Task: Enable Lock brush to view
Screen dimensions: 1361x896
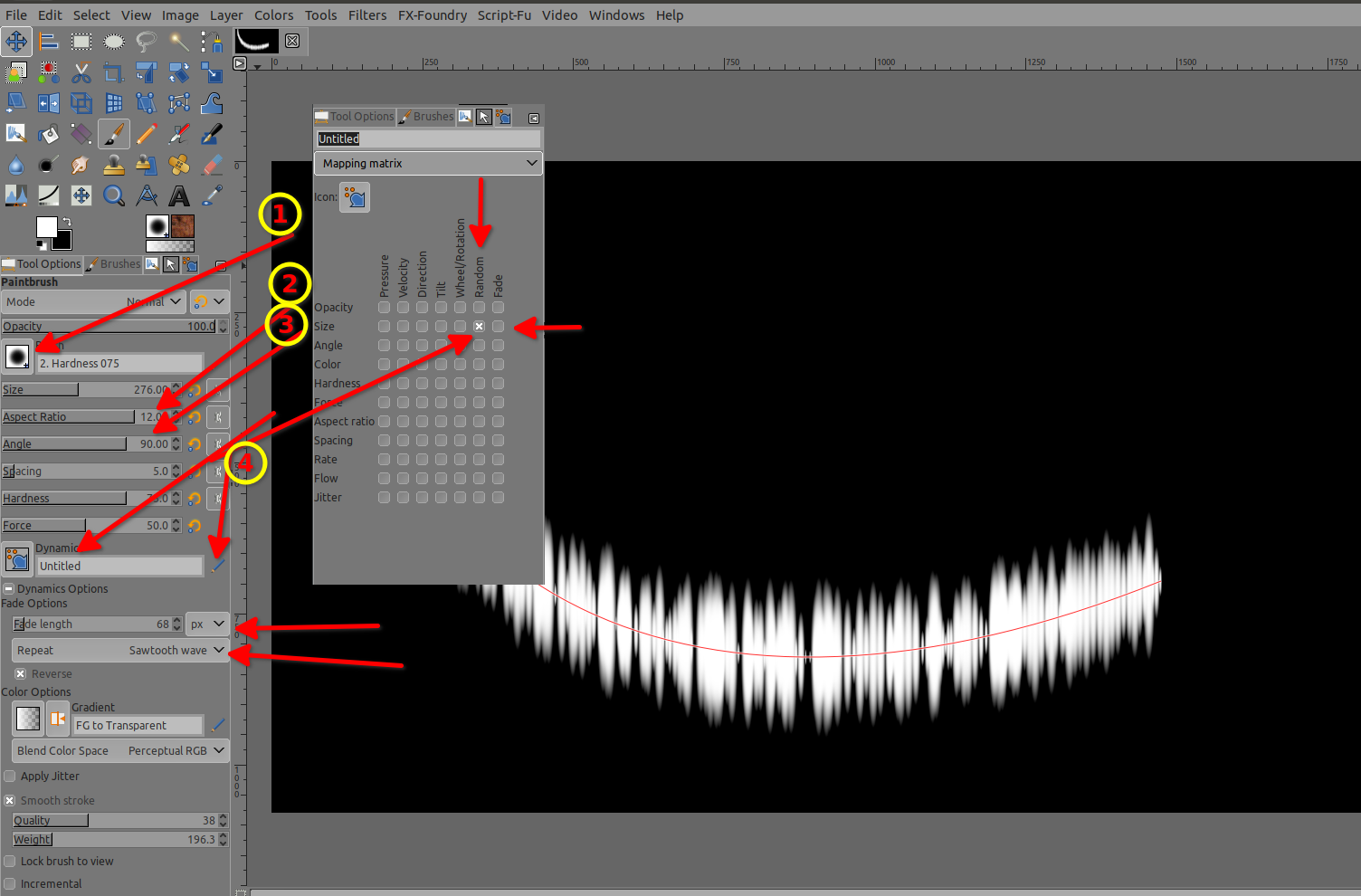Action: (10, 862)
